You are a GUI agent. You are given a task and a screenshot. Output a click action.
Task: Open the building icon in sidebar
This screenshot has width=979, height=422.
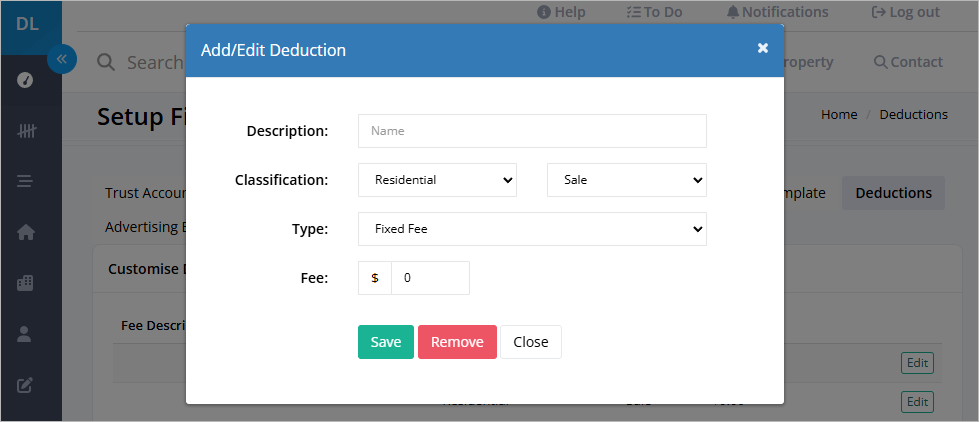24,283
